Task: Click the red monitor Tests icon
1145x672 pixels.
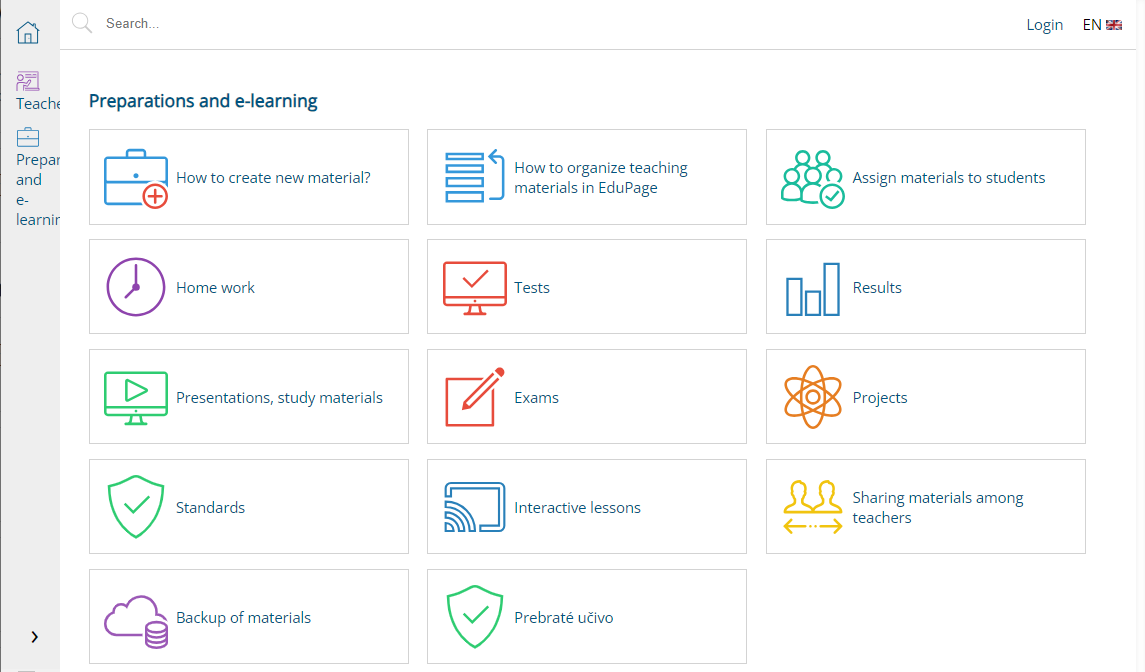Action: pos(475,288)
